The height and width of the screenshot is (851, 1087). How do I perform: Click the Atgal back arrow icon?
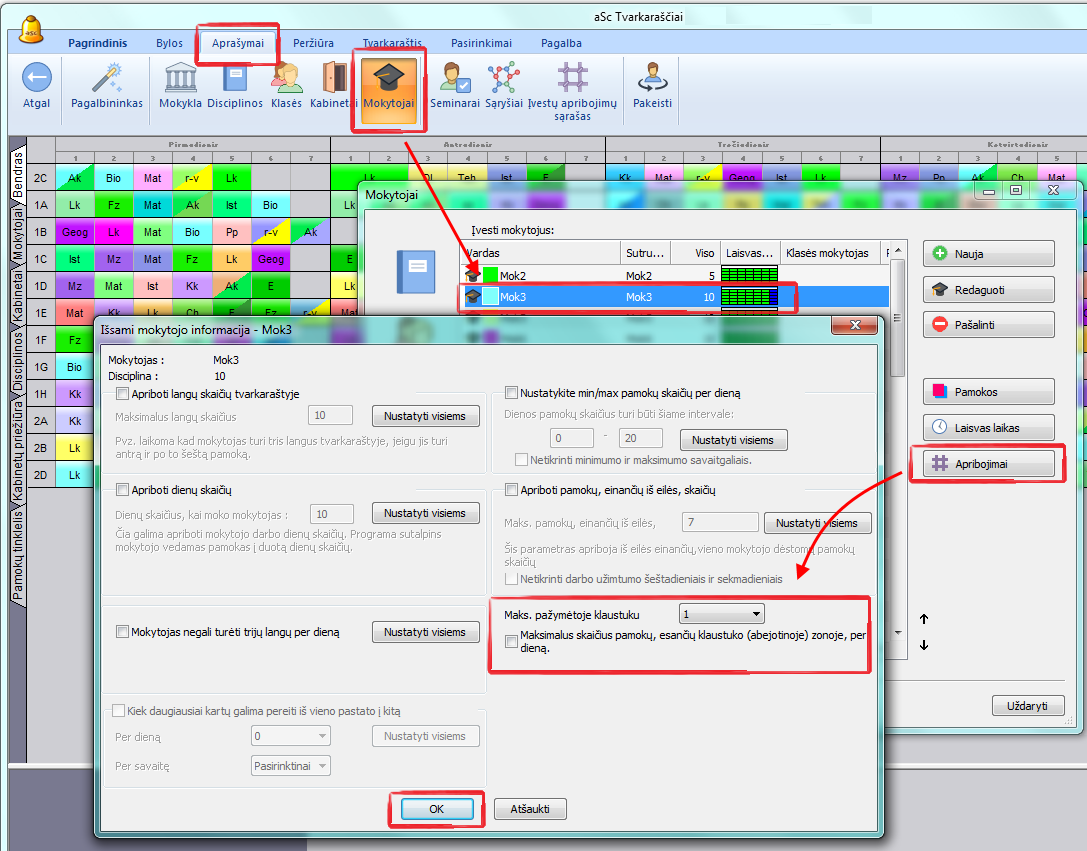(x=36, y=78)
